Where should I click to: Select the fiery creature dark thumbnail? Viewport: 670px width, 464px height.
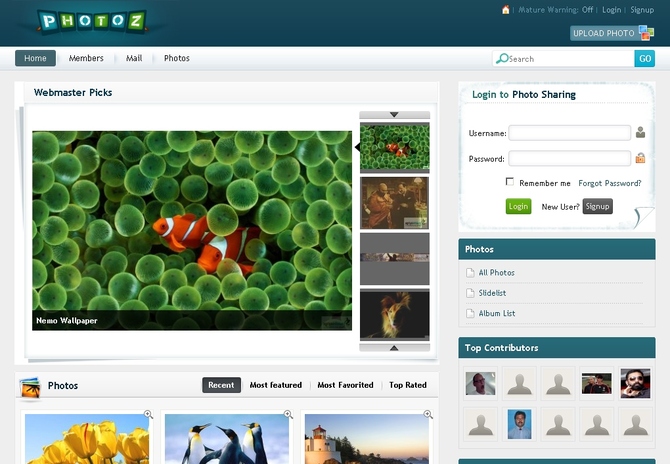pyautogui.click(x=394, y=314)
